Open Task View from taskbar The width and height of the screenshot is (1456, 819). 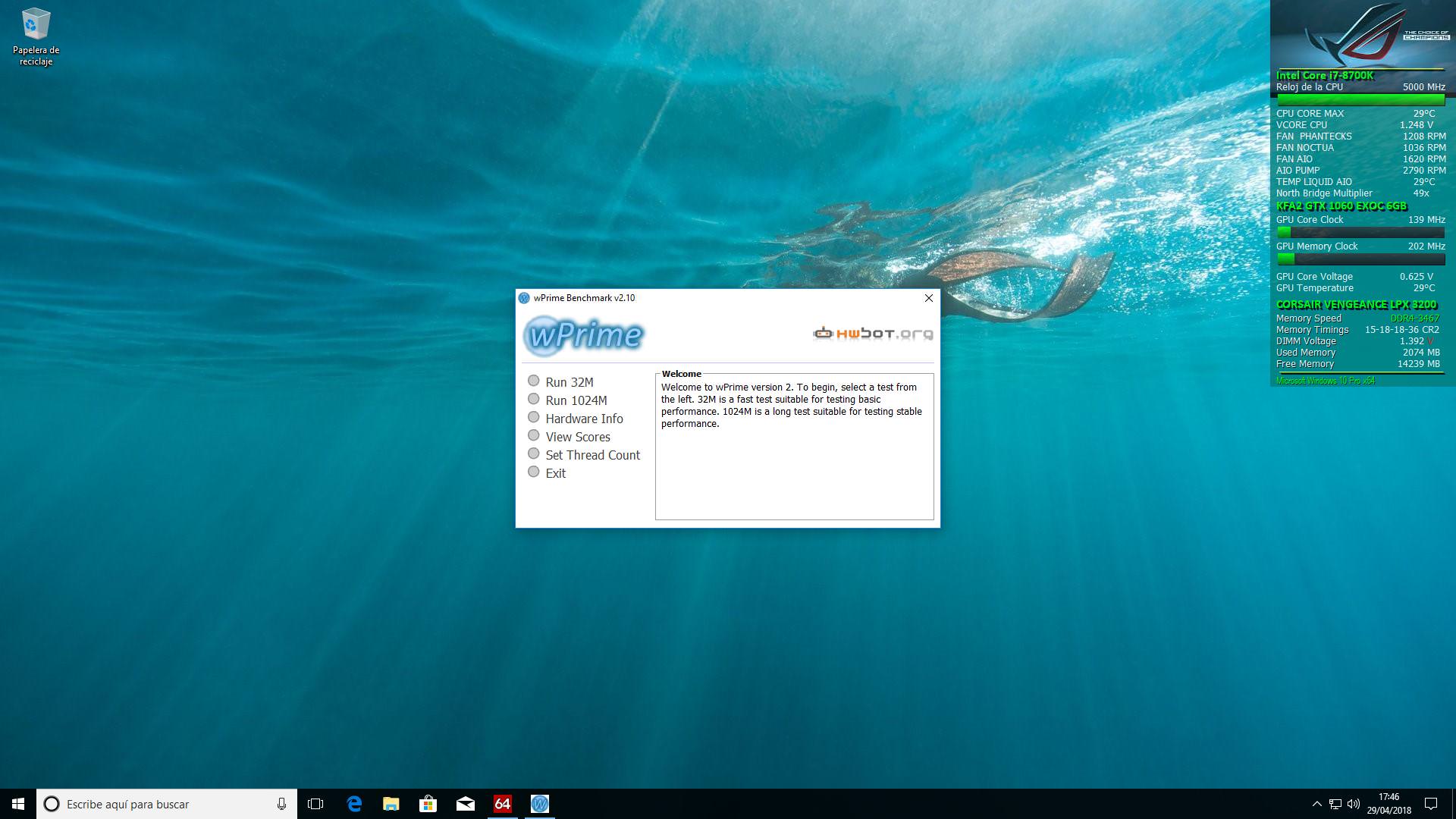pyautogui.click(x=315, y=804)
